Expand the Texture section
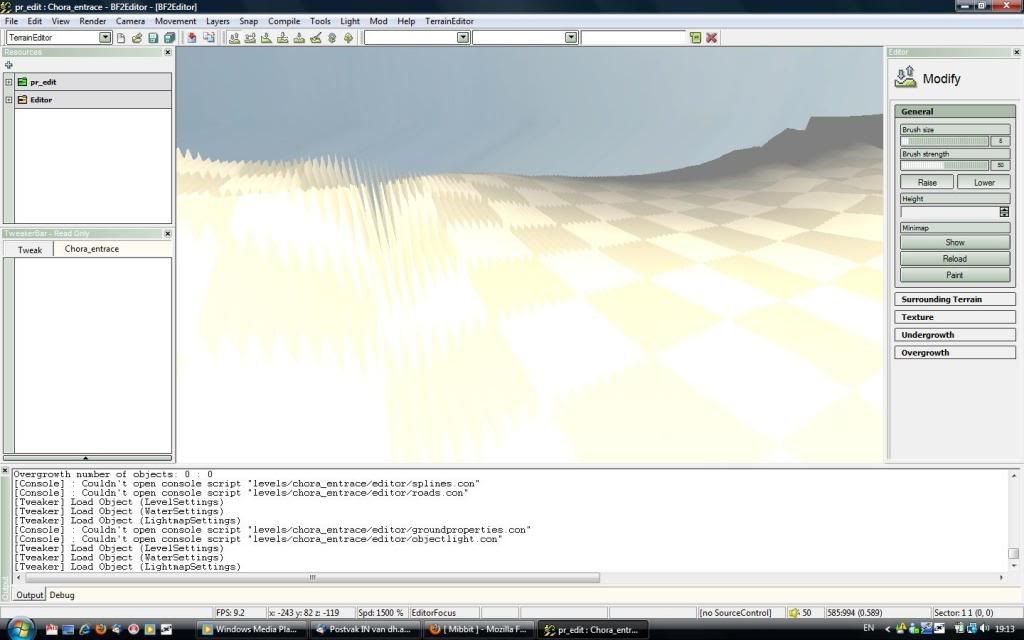The height and width of the screenshot is (640, 1024). 954,317
